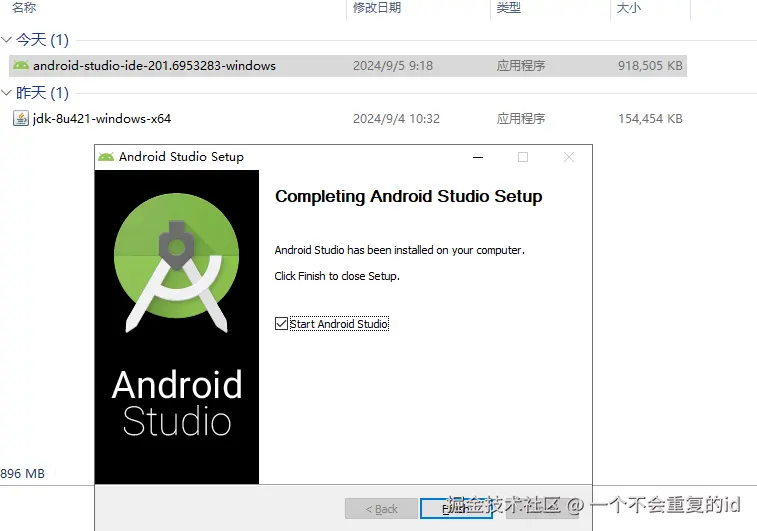757x531 pixels.
Task: Click the 今天 (1) group heading
Action: (x=42, y=40)
